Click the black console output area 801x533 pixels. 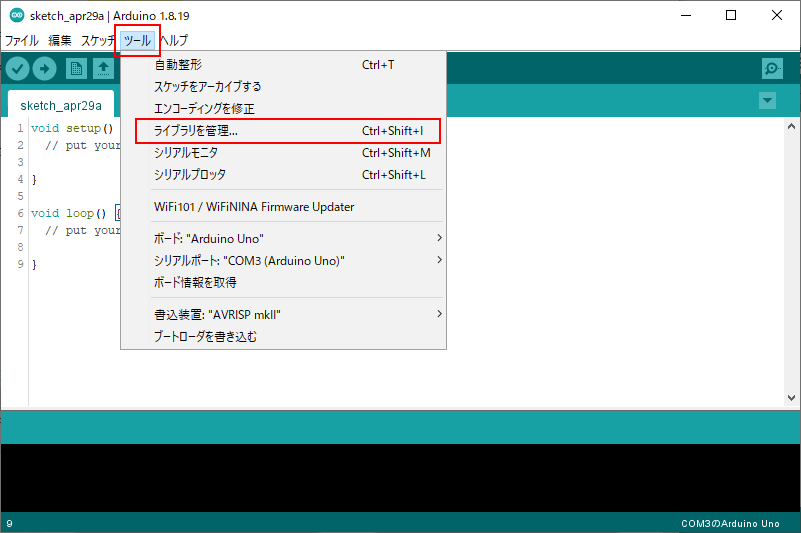click(400, 477)
